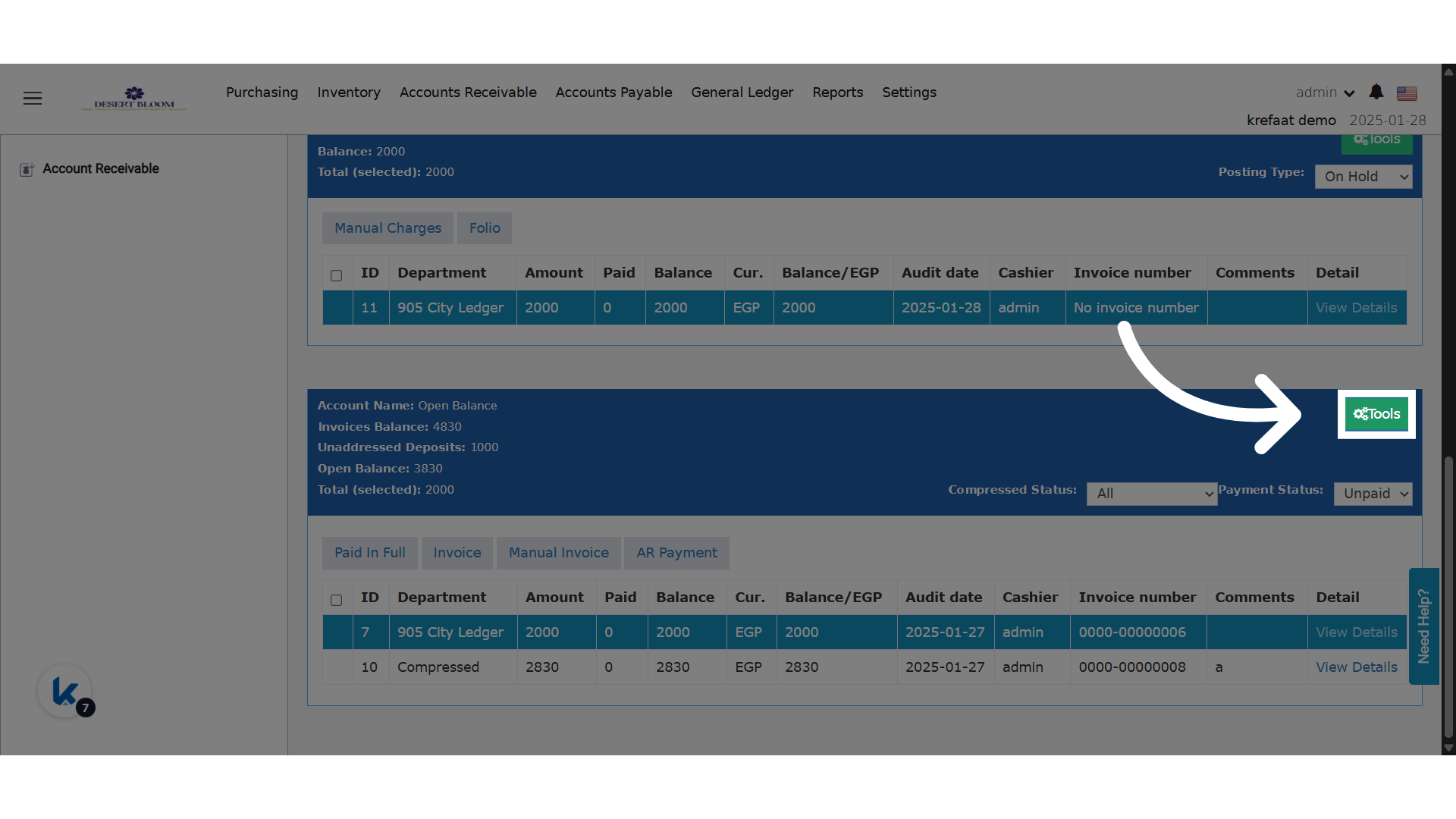Screen dimensions: 1456x819
Task: Open the Compressed Status dropdown
Action: click(x=1151, y=494)
